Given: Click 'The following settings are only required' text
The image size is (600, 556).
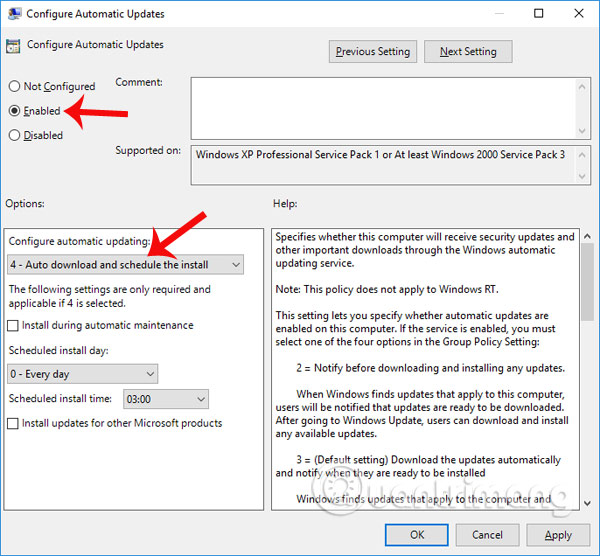Looking at the screenshot, I should point(109,296).
